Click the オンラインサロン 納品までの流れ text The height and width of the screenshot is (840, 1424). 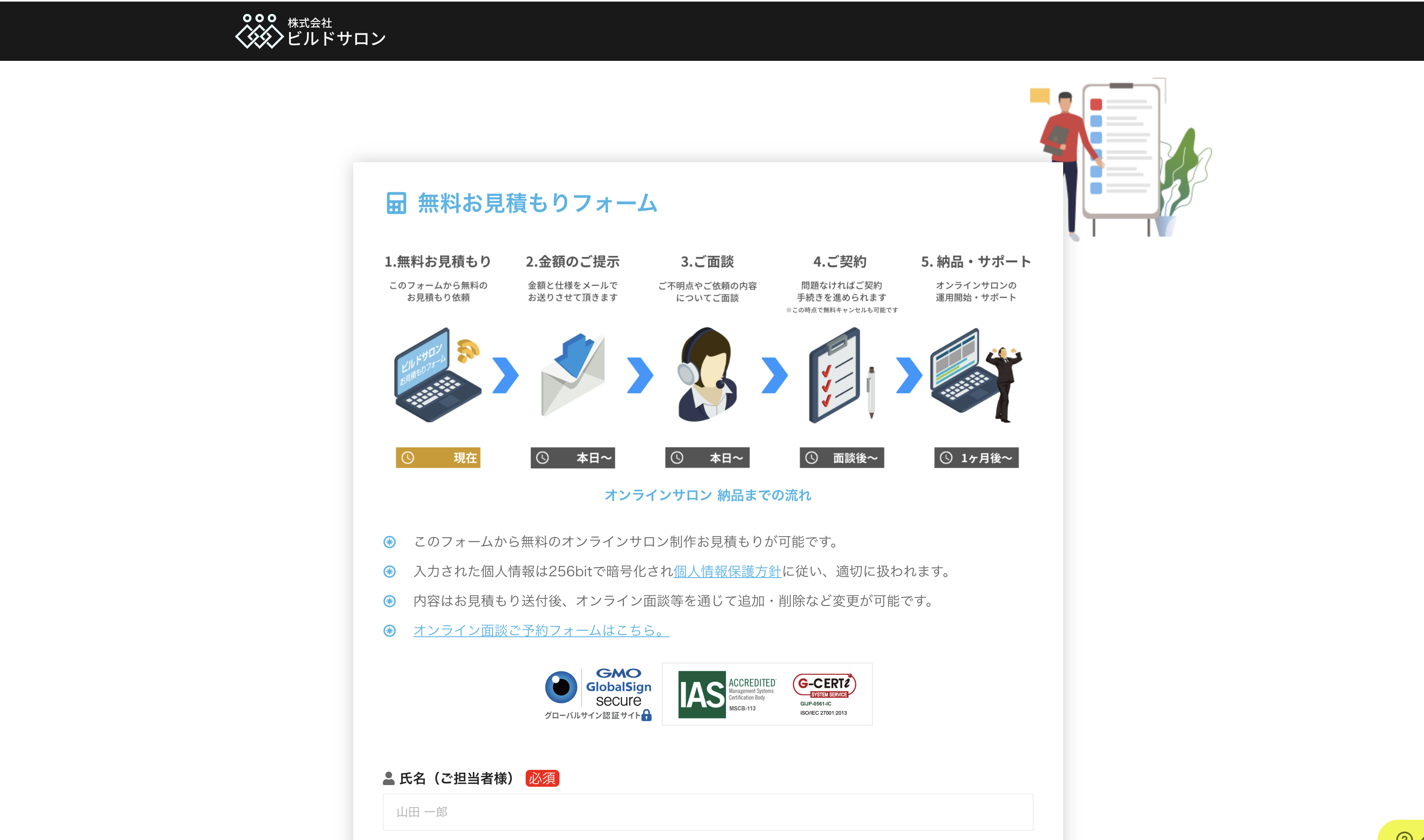pyautogui.click(x=708, y=495)
